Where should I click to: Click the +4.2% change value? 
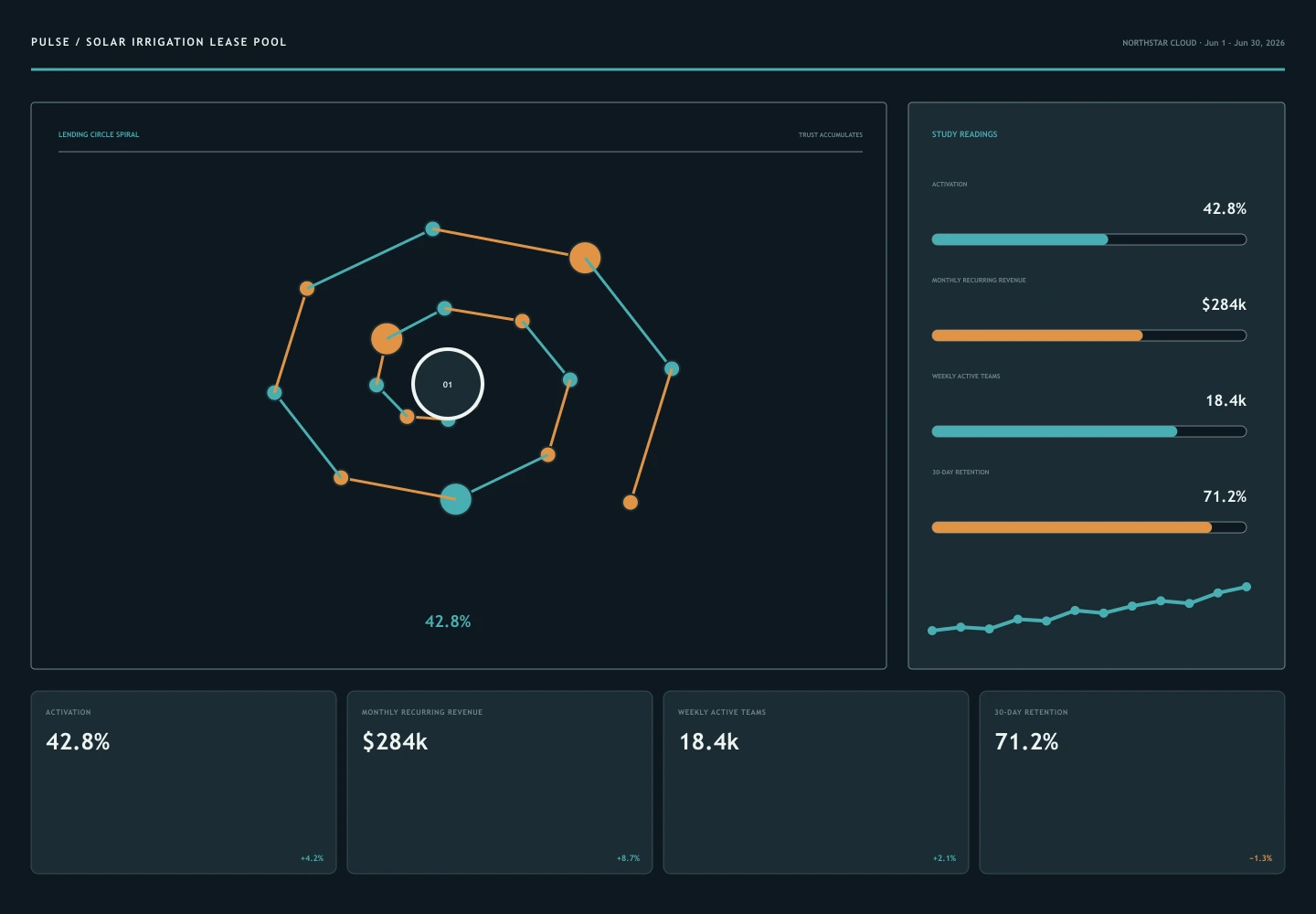point(312,858)
